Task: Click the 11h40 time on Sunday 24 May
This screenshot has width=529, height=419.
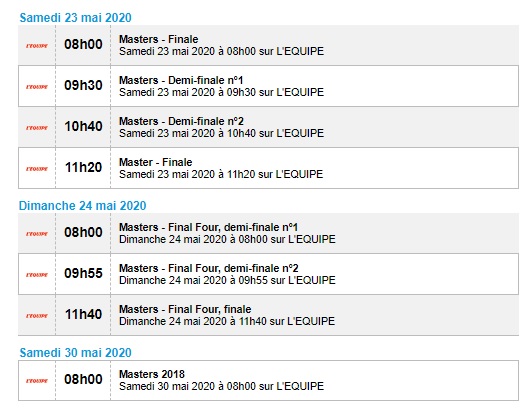Action: point(83,314)
